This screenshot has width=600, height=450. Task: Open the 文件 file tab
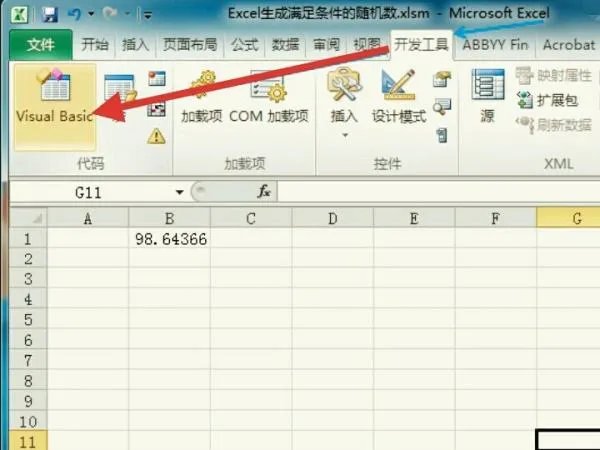[40, 45]
